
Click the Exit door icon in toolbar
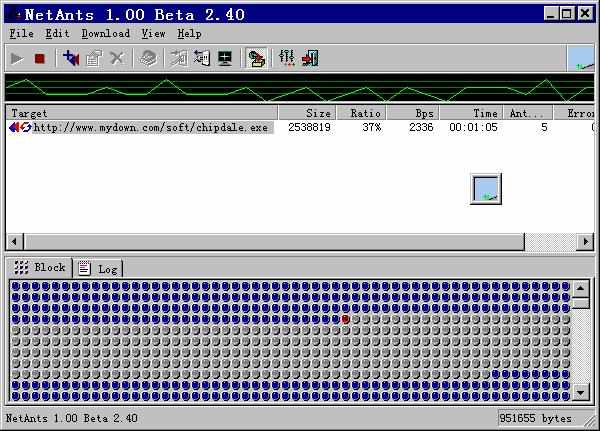[310, 59]
